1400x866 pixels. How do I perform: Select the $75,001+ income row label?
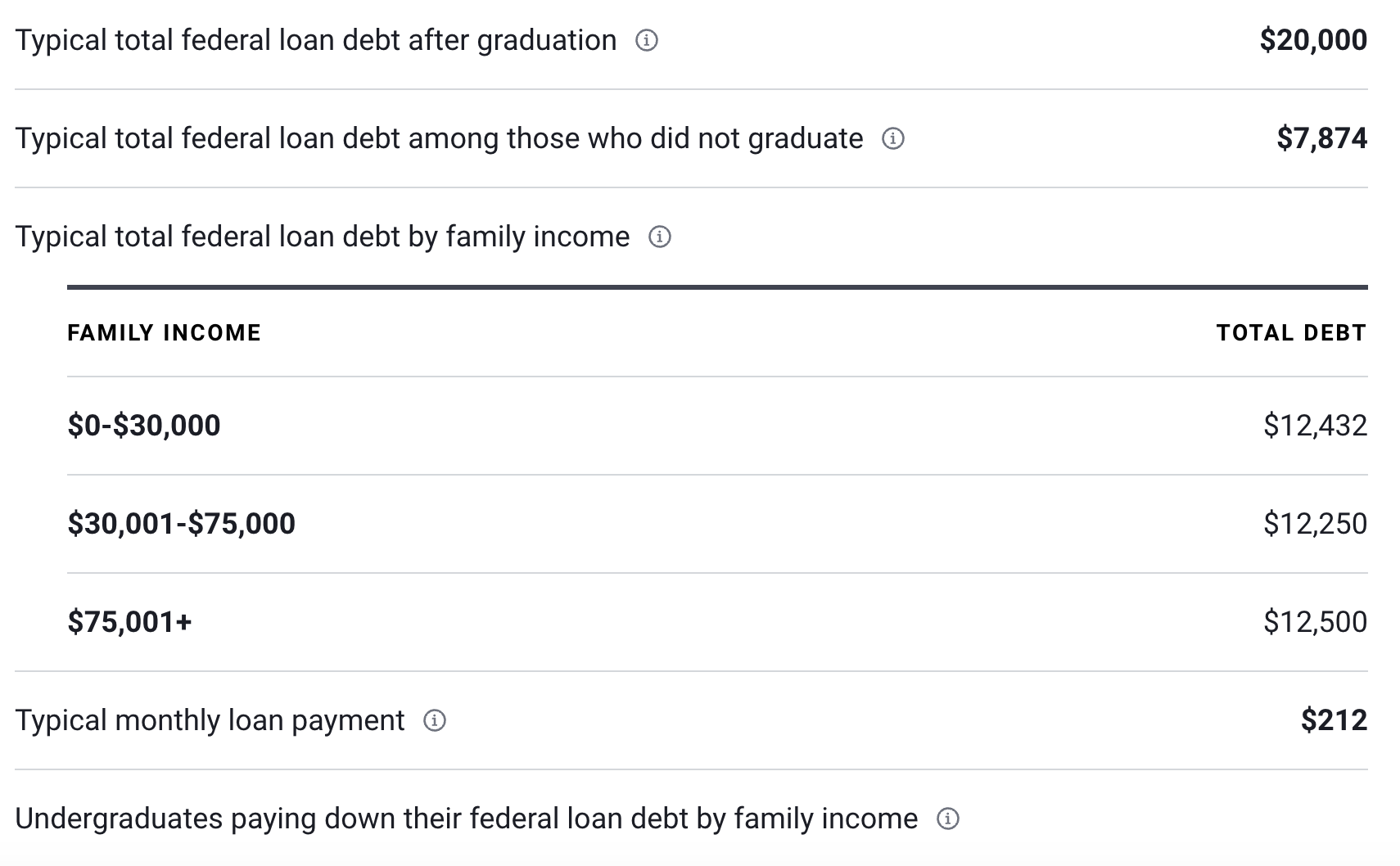pyautogui.click(x=129, y=622)
